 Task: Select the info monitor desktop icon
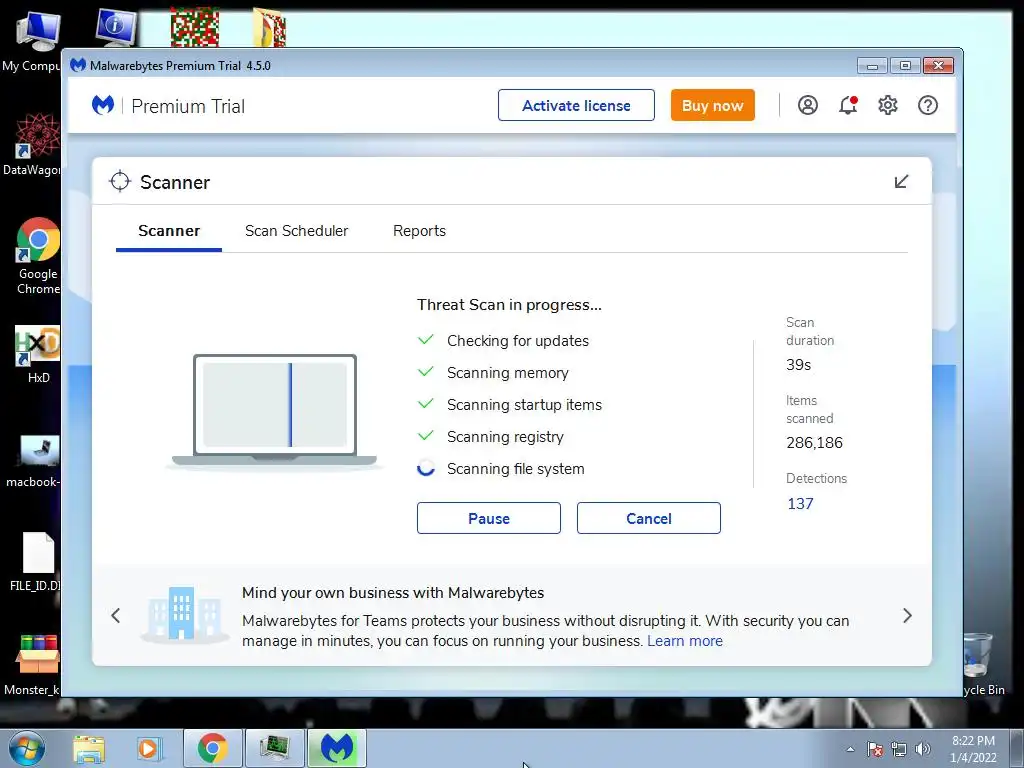click(x=116, y=27)
